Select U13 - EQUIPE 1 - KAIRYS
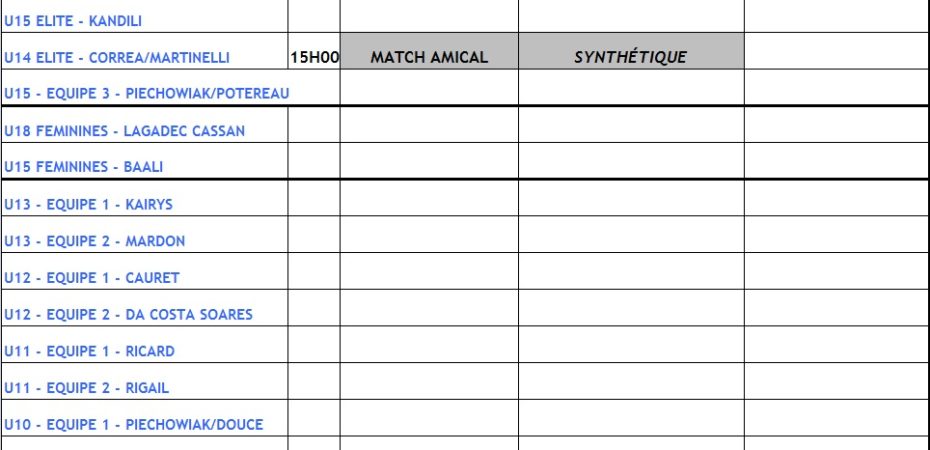Screen dimensions: 930x450 88,204
